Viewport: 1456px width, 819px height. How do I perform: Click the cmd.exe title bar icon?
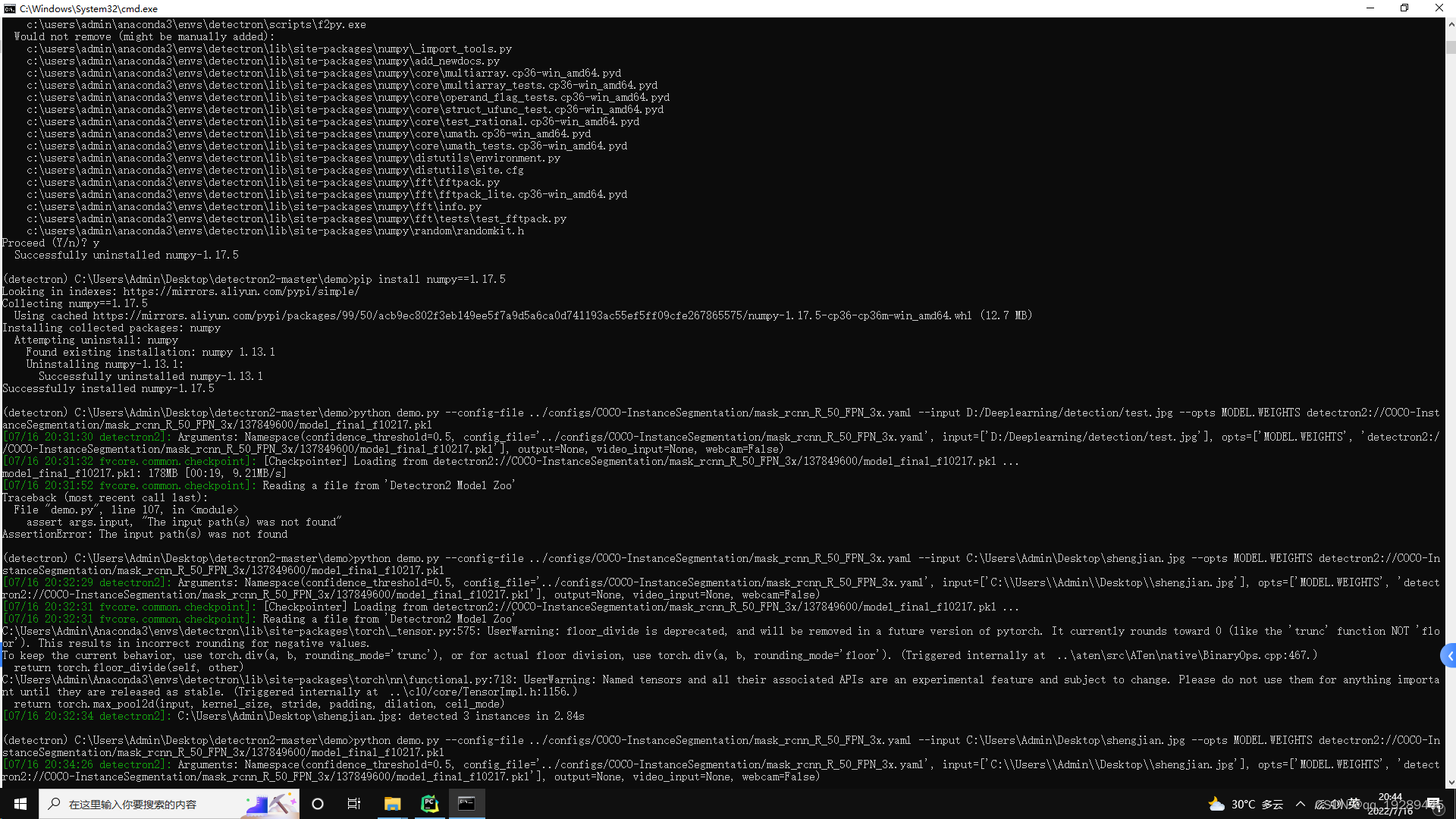coord(9,8)
